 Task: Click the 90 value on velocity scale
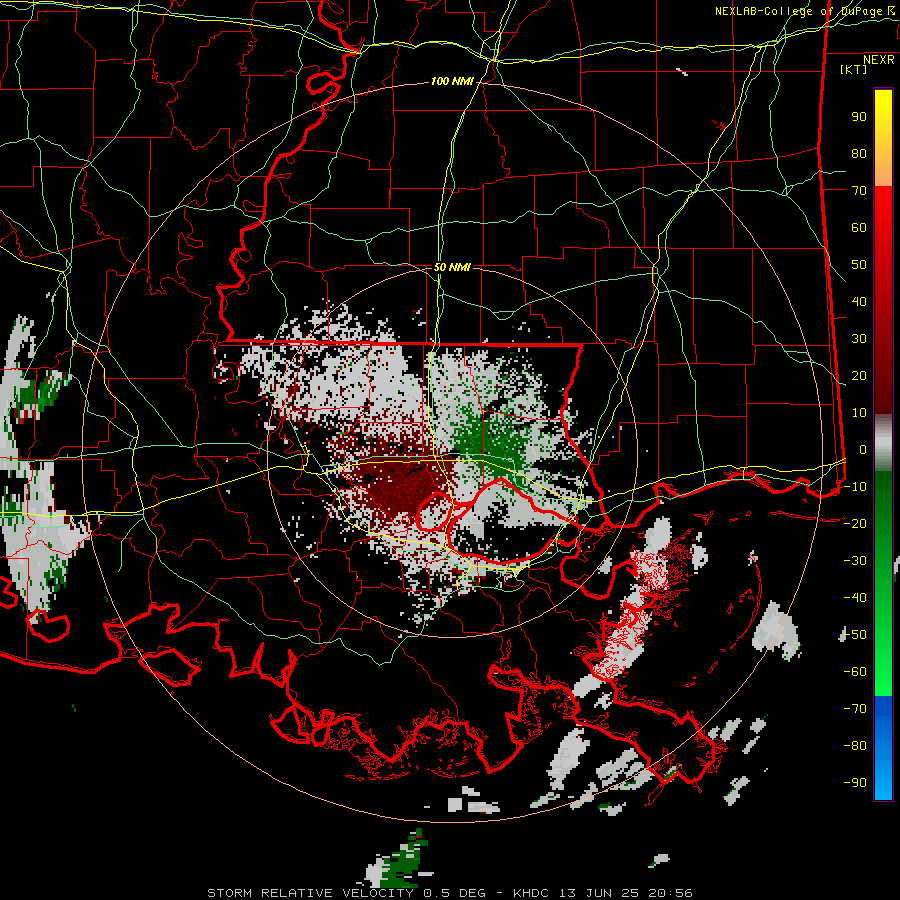859,117
